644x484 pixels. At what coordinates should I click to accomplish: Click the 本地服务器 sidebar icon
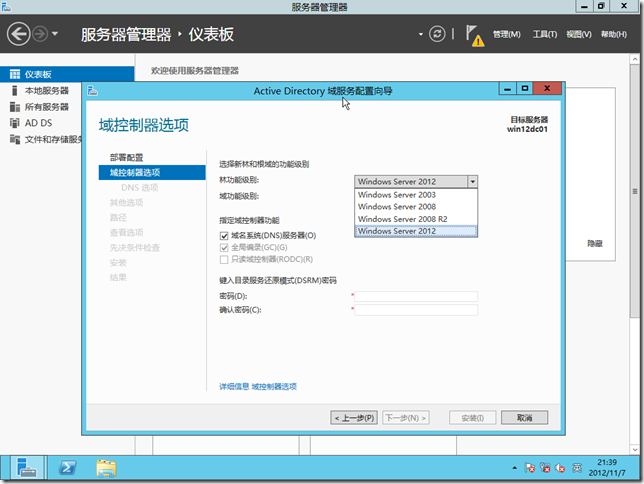15,90
